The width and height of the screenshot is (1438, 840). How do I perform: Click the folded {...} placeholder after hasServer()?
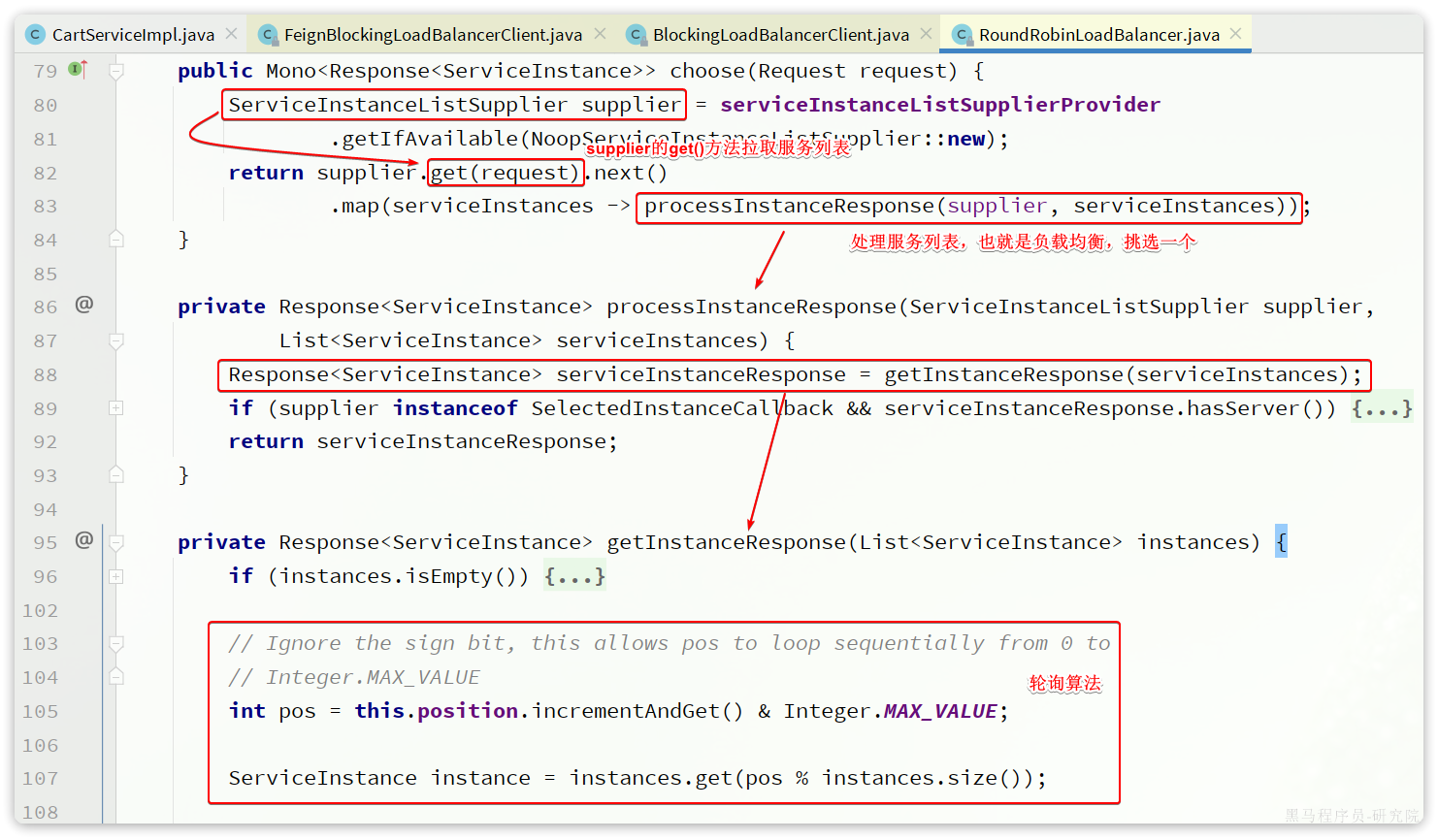click(x=1381, y=408)
